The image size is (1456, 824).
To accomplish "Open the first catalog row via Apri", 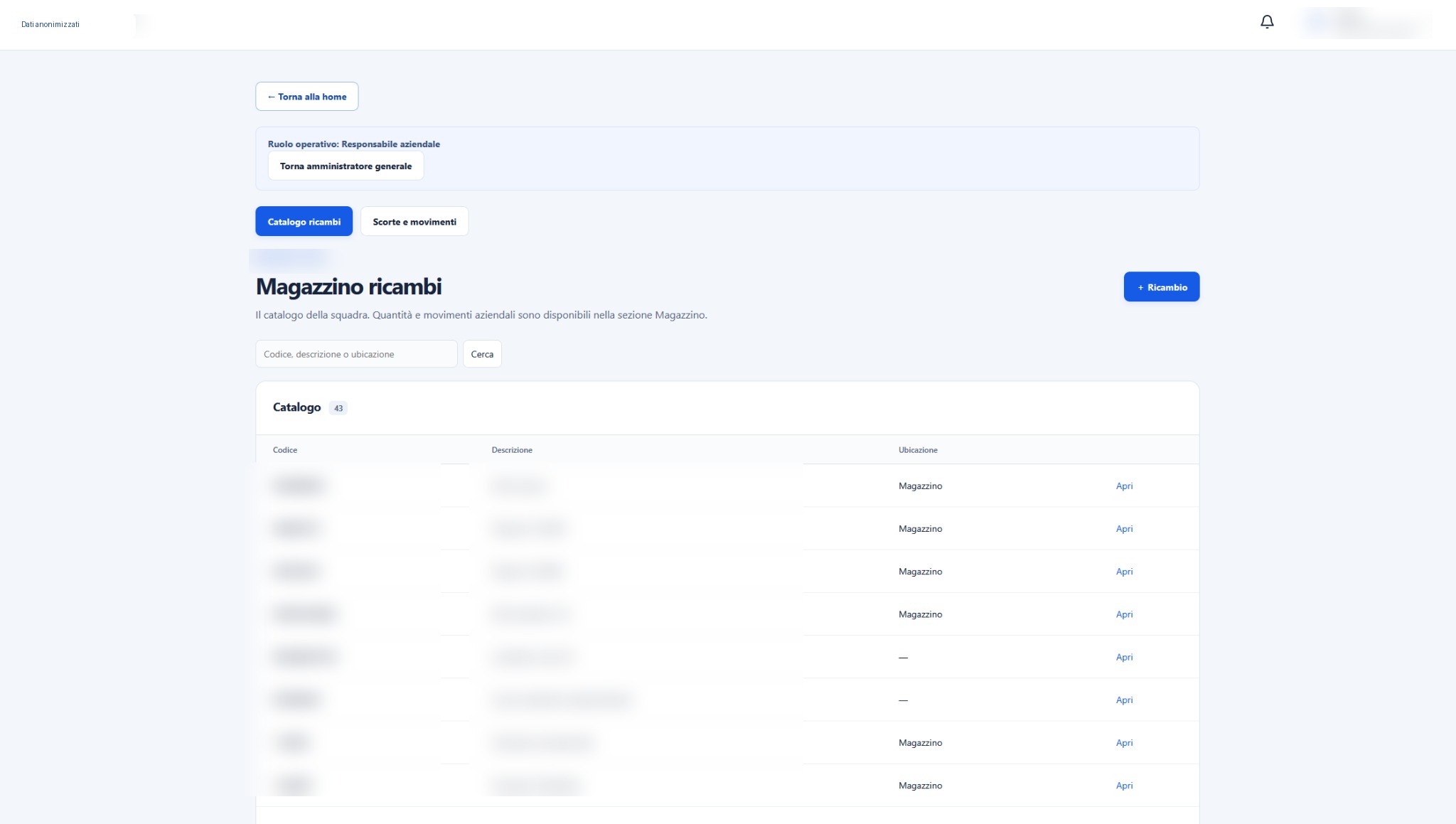I will [x=1124, y=486].
